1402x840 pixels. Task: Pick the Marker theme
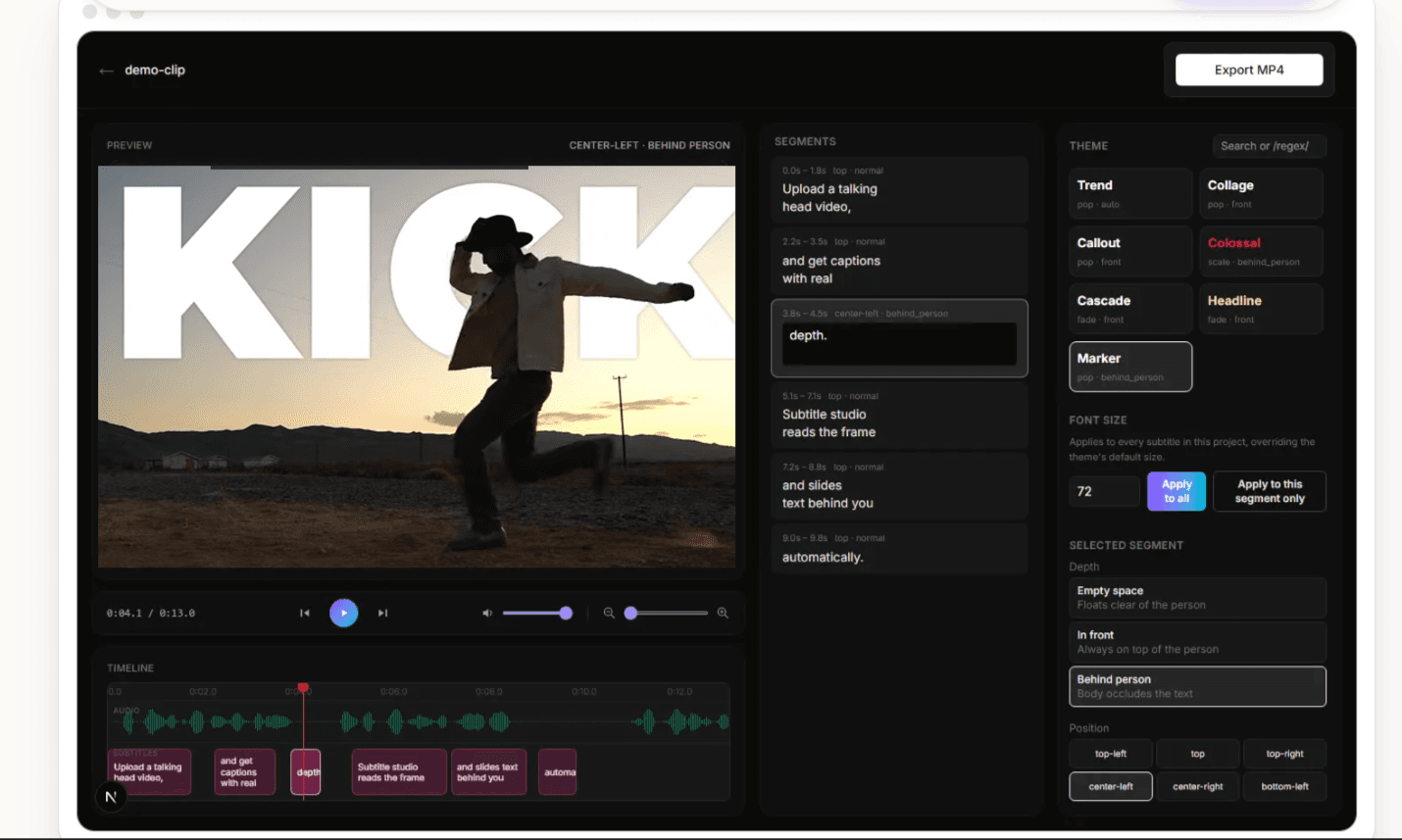tap(1130, 367)
